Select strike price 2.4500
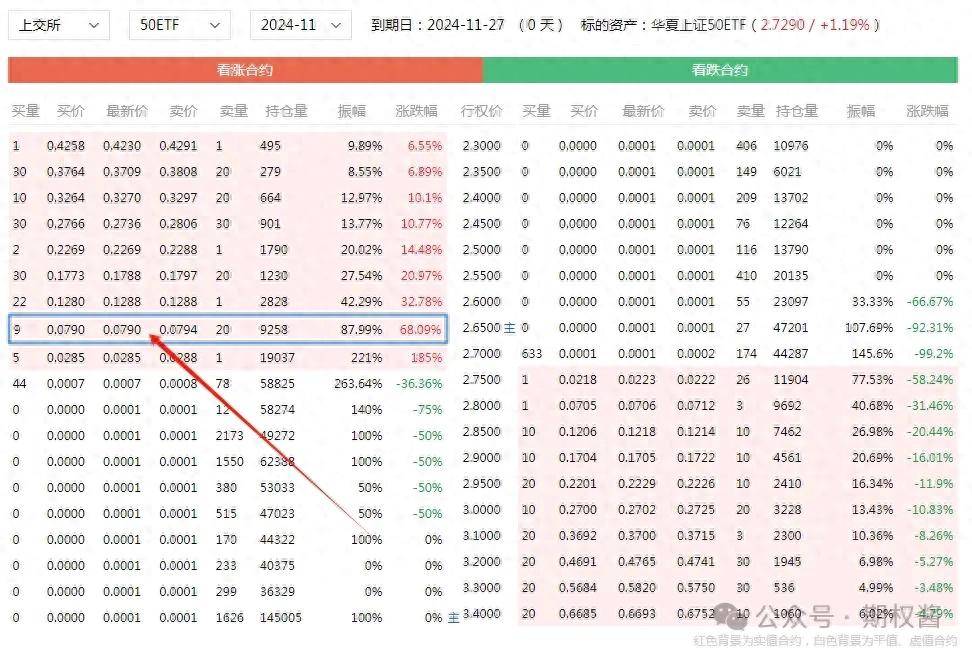Image resolution: width=972 pixels, height=655 pixels. point(482,224)
